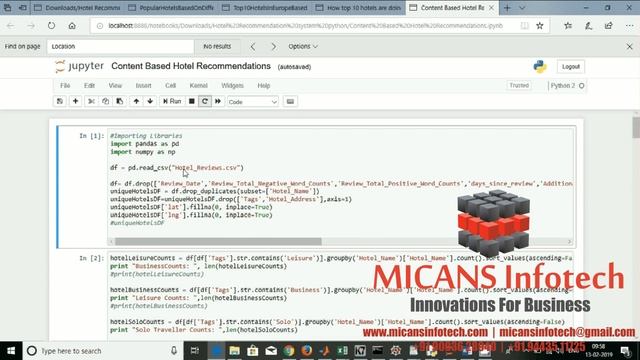Select cell In [2] code area

340,297
